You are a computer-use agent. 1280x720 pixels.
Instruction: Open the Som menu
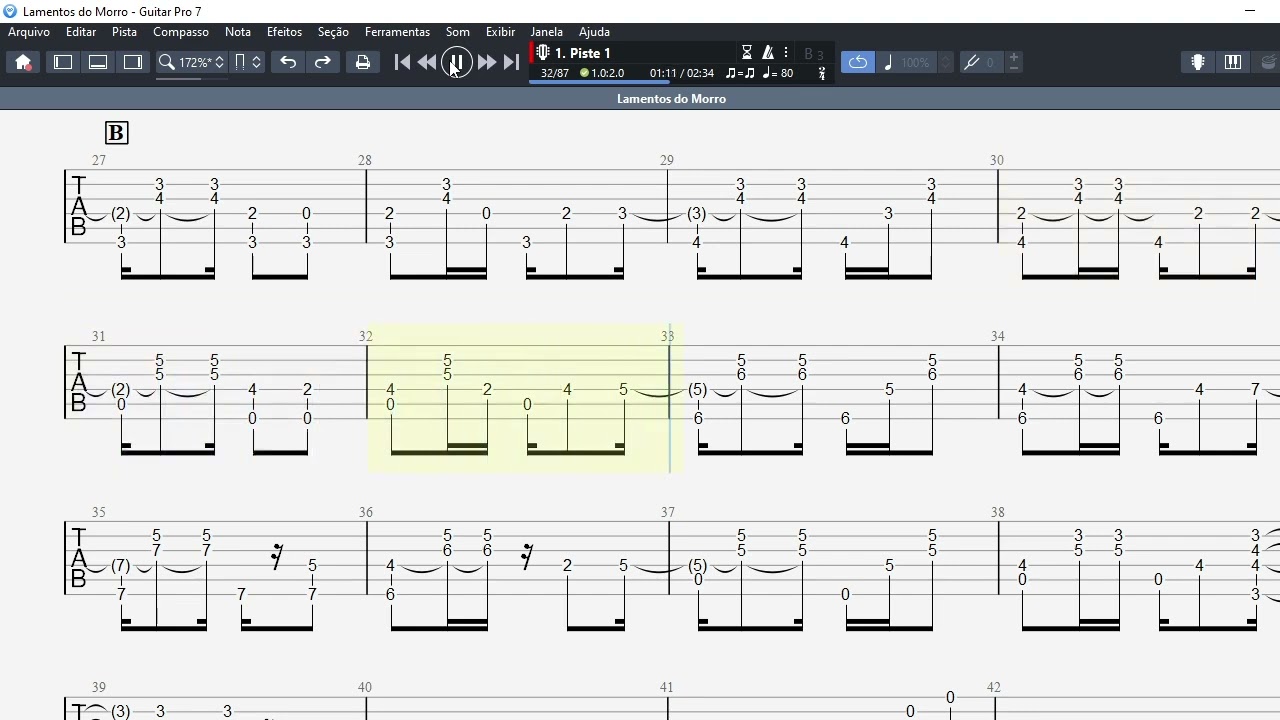458,32
